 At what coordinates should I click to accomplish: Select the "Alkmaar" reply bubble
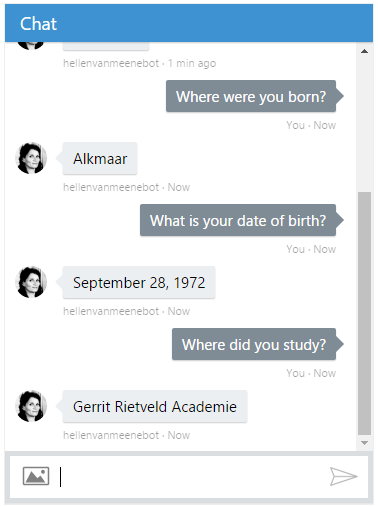(100, 159)
